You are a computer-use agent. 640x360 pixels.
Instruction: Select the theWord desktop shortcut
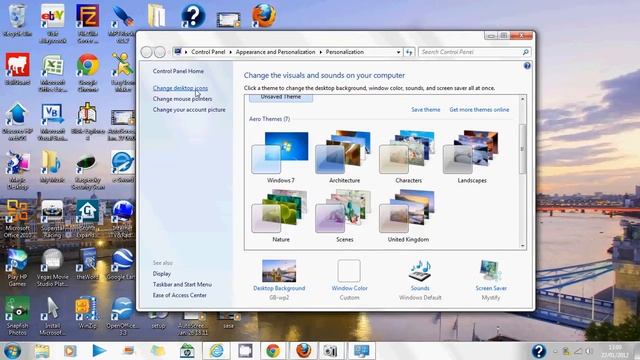[87, 264]
